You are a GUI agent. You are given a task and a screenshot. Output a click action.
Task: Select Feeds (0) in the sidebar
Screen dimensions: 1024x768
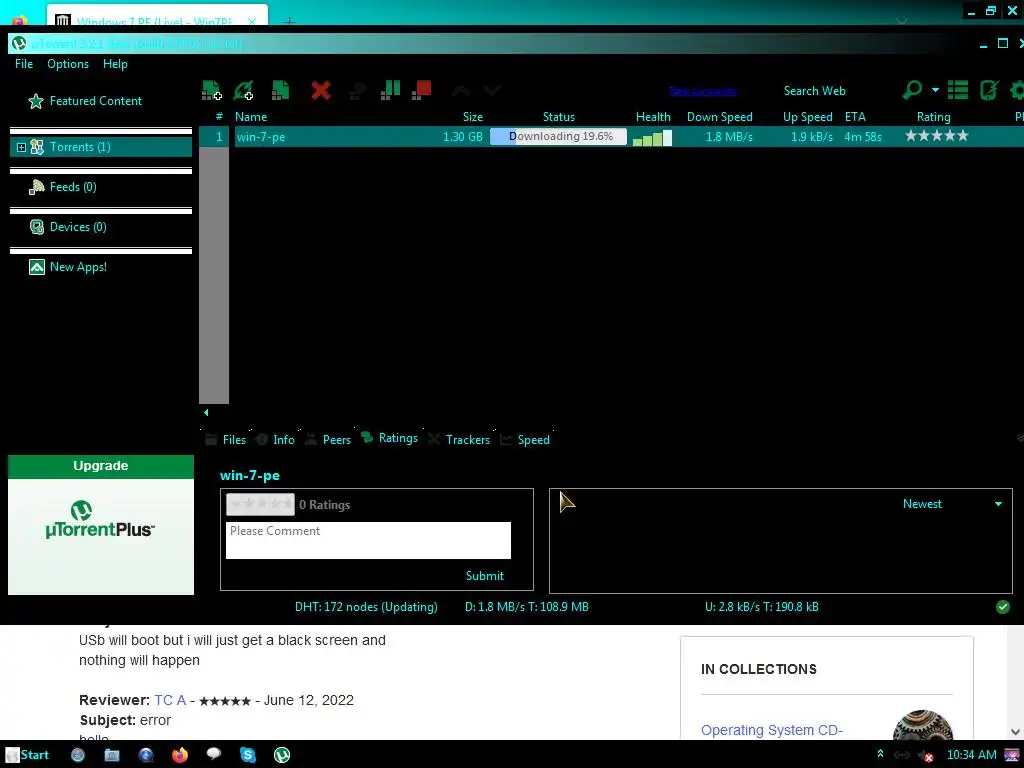(x=72, y=187)
